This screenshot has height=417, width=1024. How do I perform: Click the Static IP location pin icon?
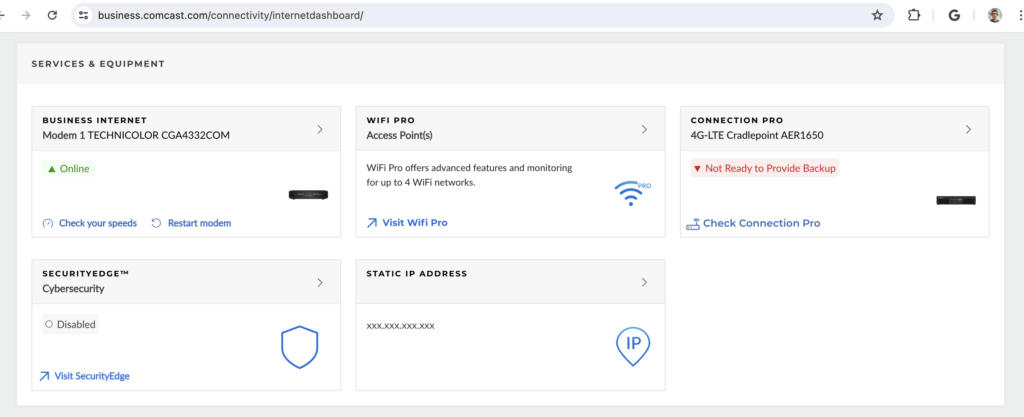point(633,345)
